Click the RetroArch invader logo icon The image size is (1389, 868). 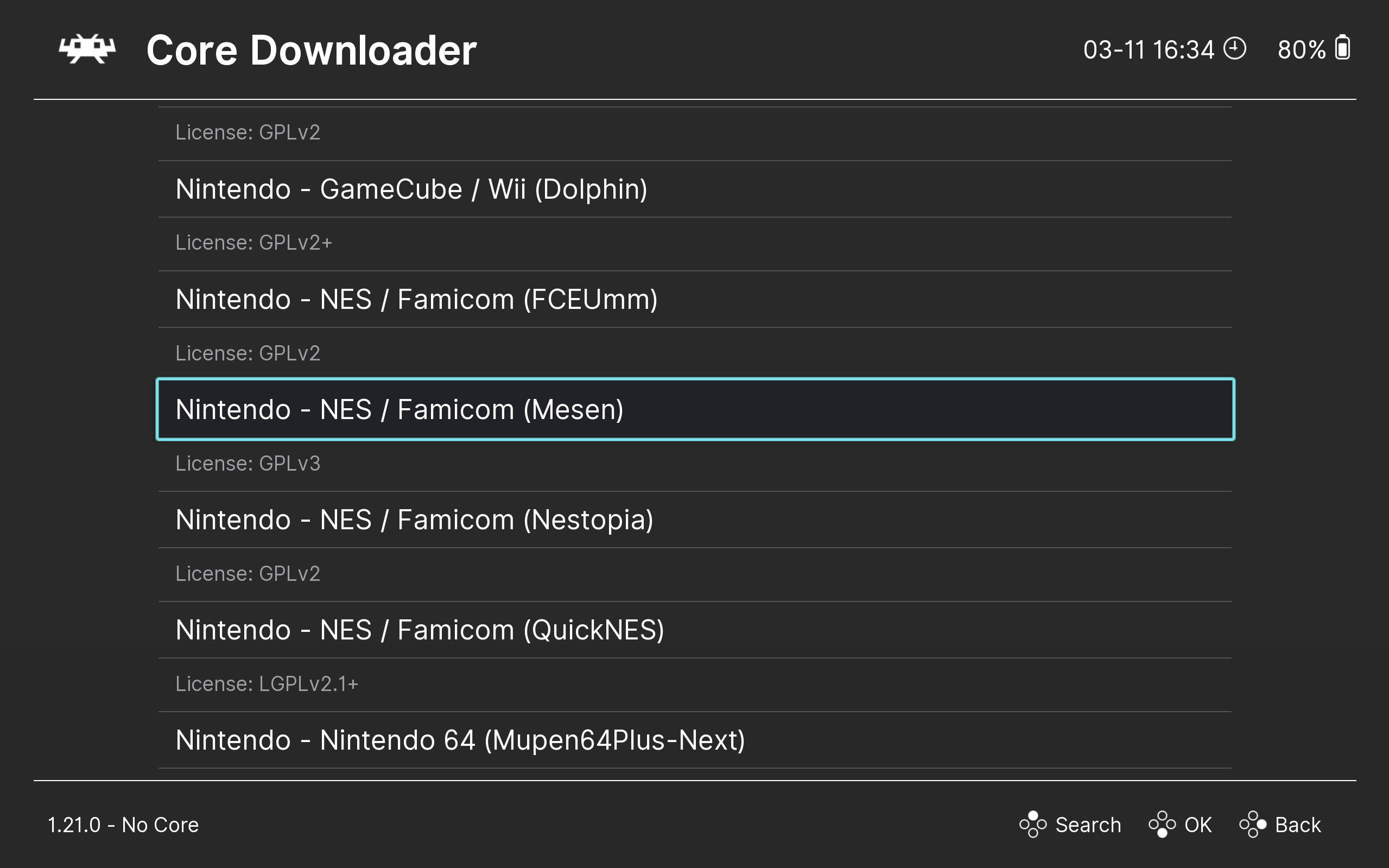[87, 49]
